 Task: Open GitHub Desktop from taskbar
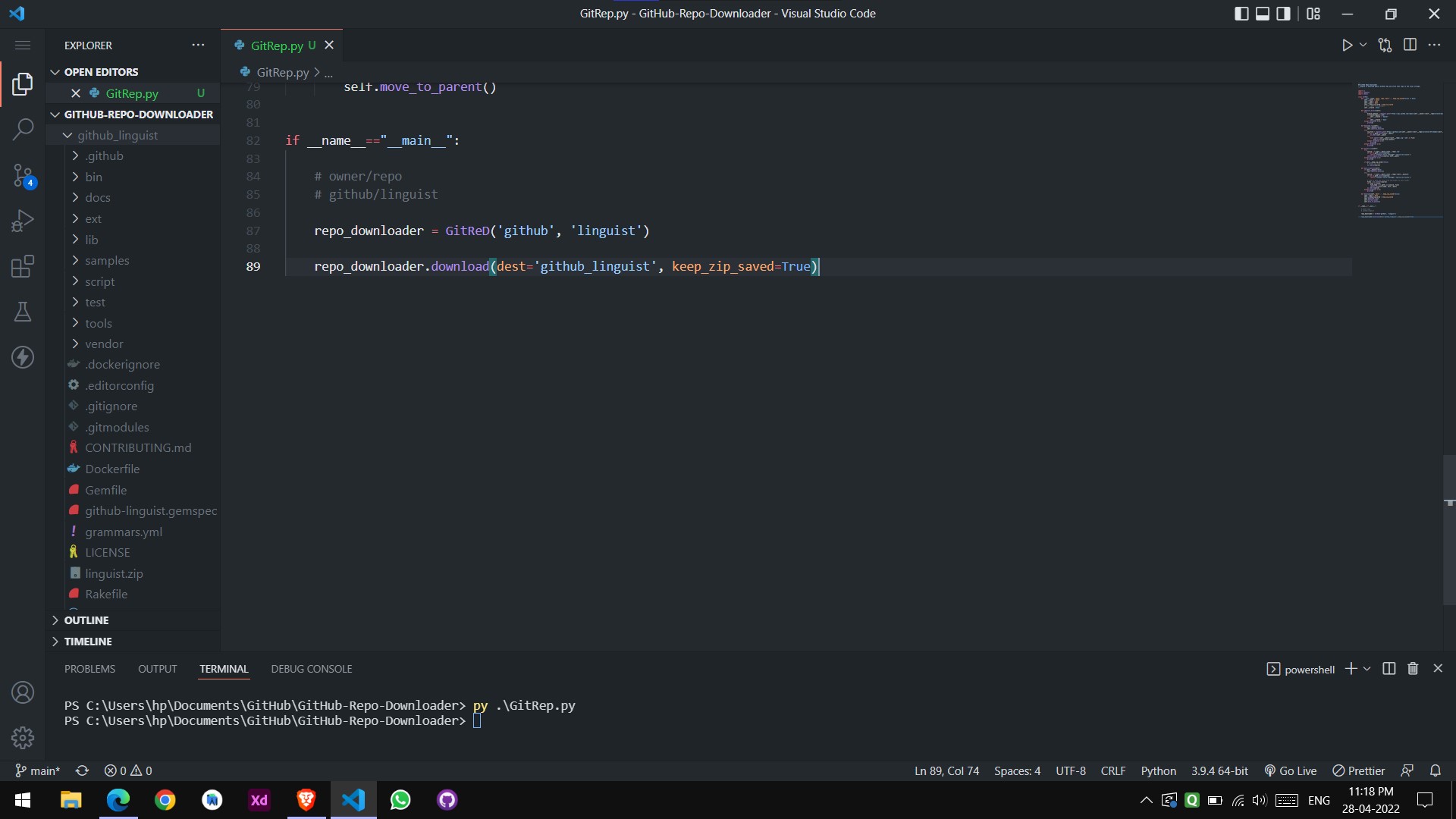[x=447, y=800]
